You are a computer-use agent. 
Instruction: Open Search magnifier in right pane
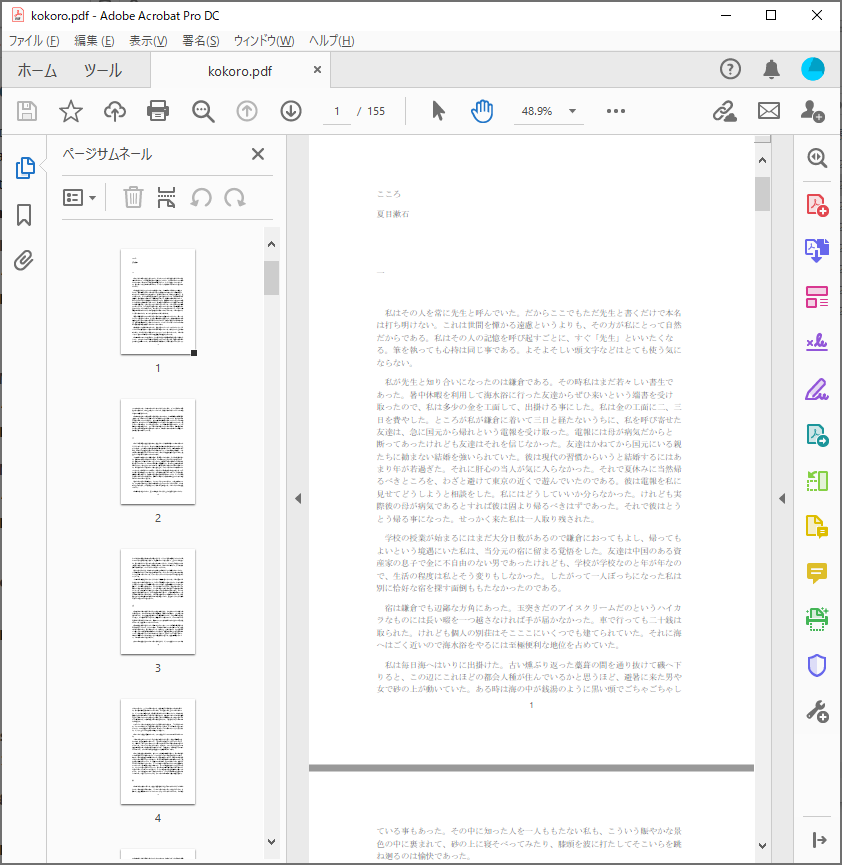[817, 158]
